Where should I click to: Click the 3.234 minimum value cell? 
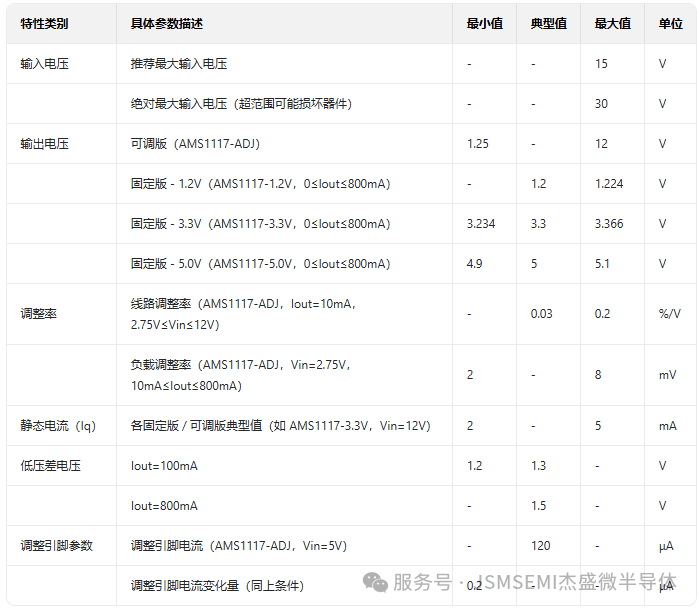pyautogui.click(x=481, y=224)
